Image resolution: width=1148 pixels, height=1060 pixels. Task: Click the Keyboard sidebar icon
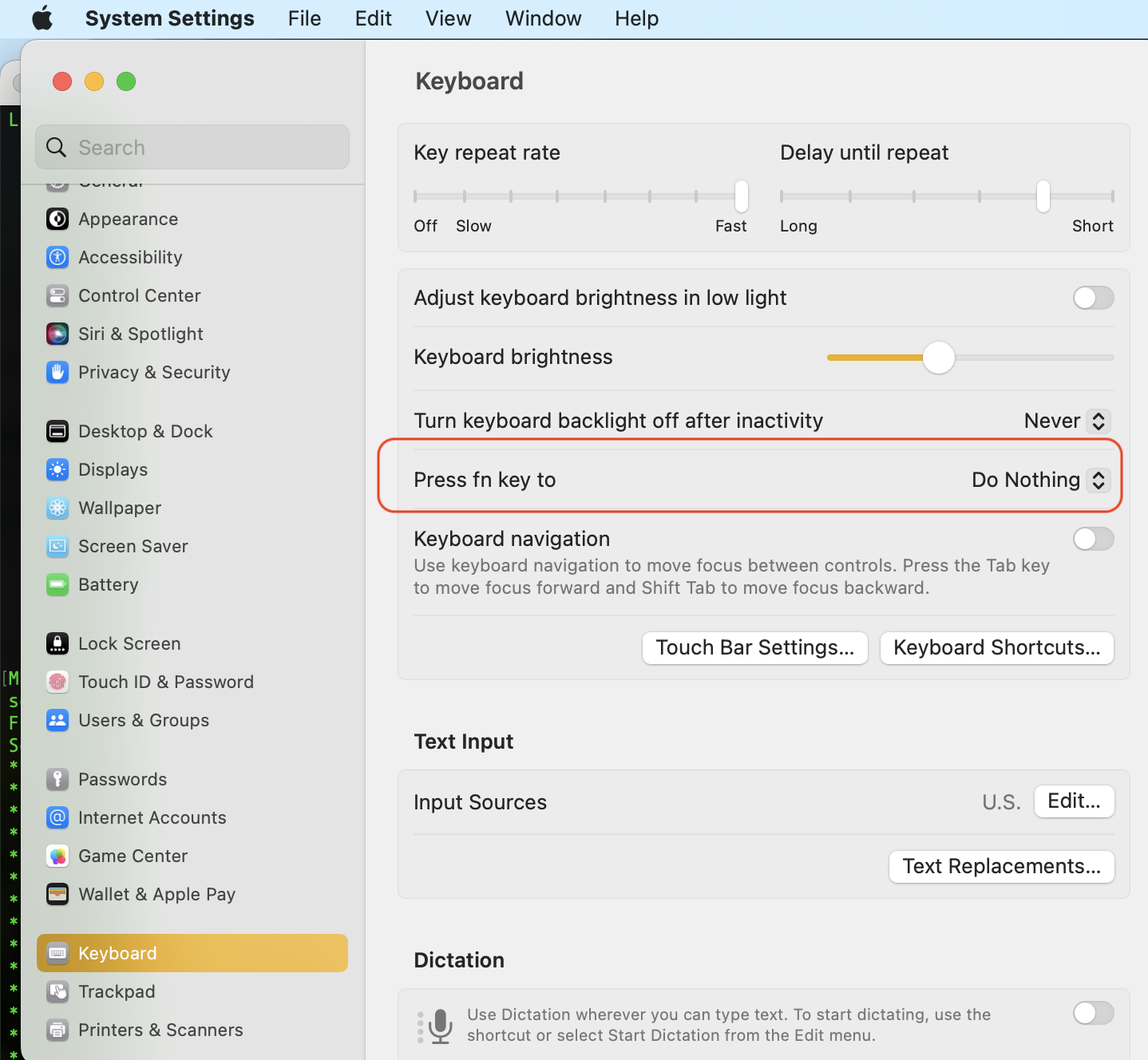pos(57,953)
